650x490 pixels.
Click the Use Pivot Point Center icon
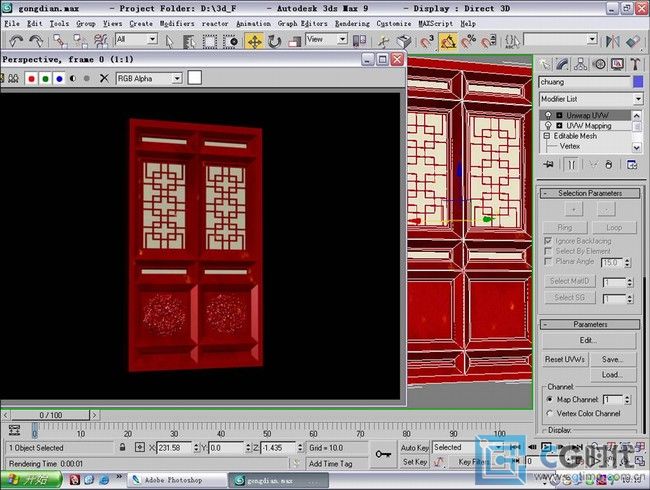[x=359, y=41]
